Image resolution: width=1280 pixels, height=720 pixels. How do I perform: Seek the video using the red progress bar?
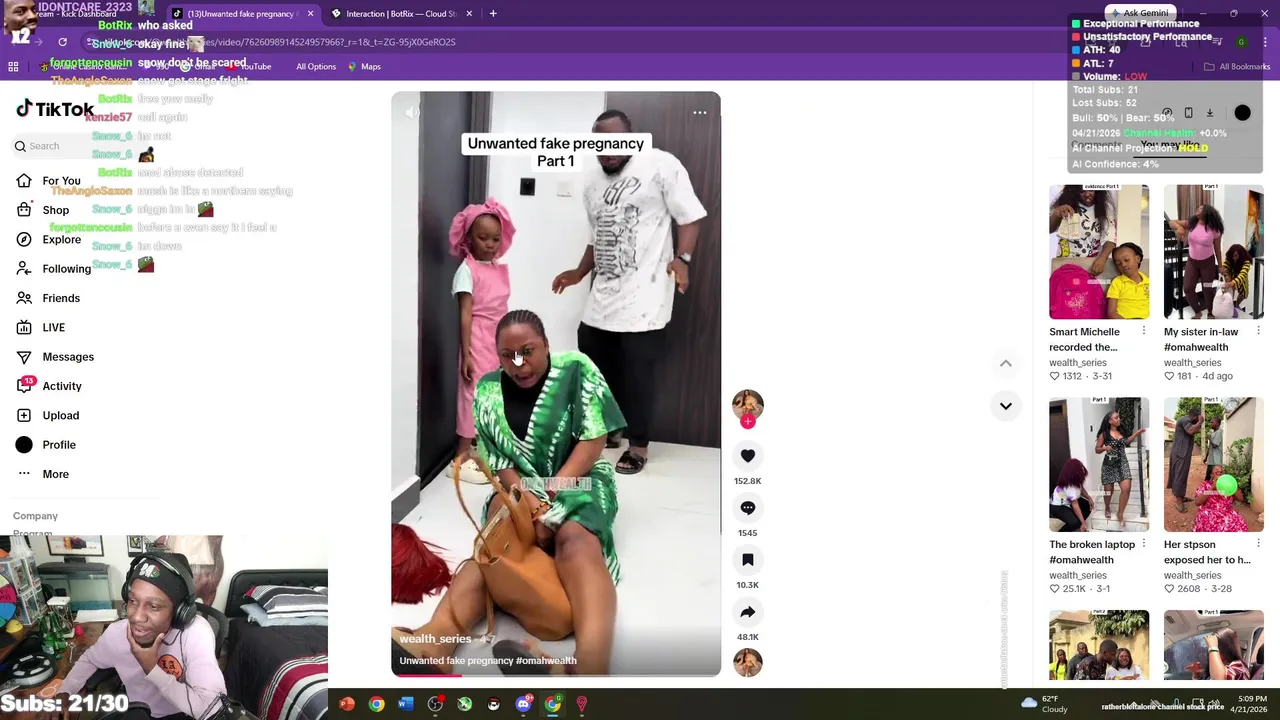tap(555, 675)
